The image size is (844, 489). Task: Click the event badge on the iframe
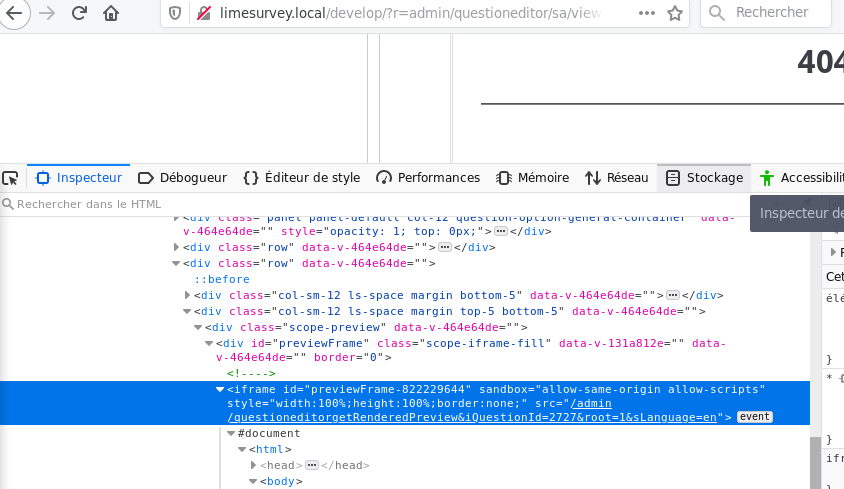(x=754, y=417)
